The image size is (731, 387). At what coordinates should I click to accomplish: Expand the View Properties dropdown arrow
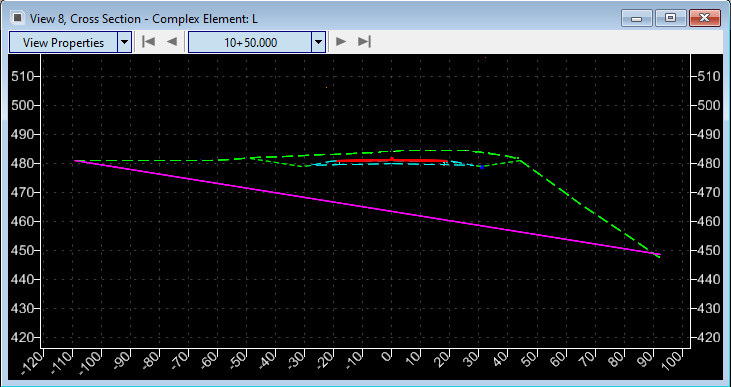(x=124, y=42)
